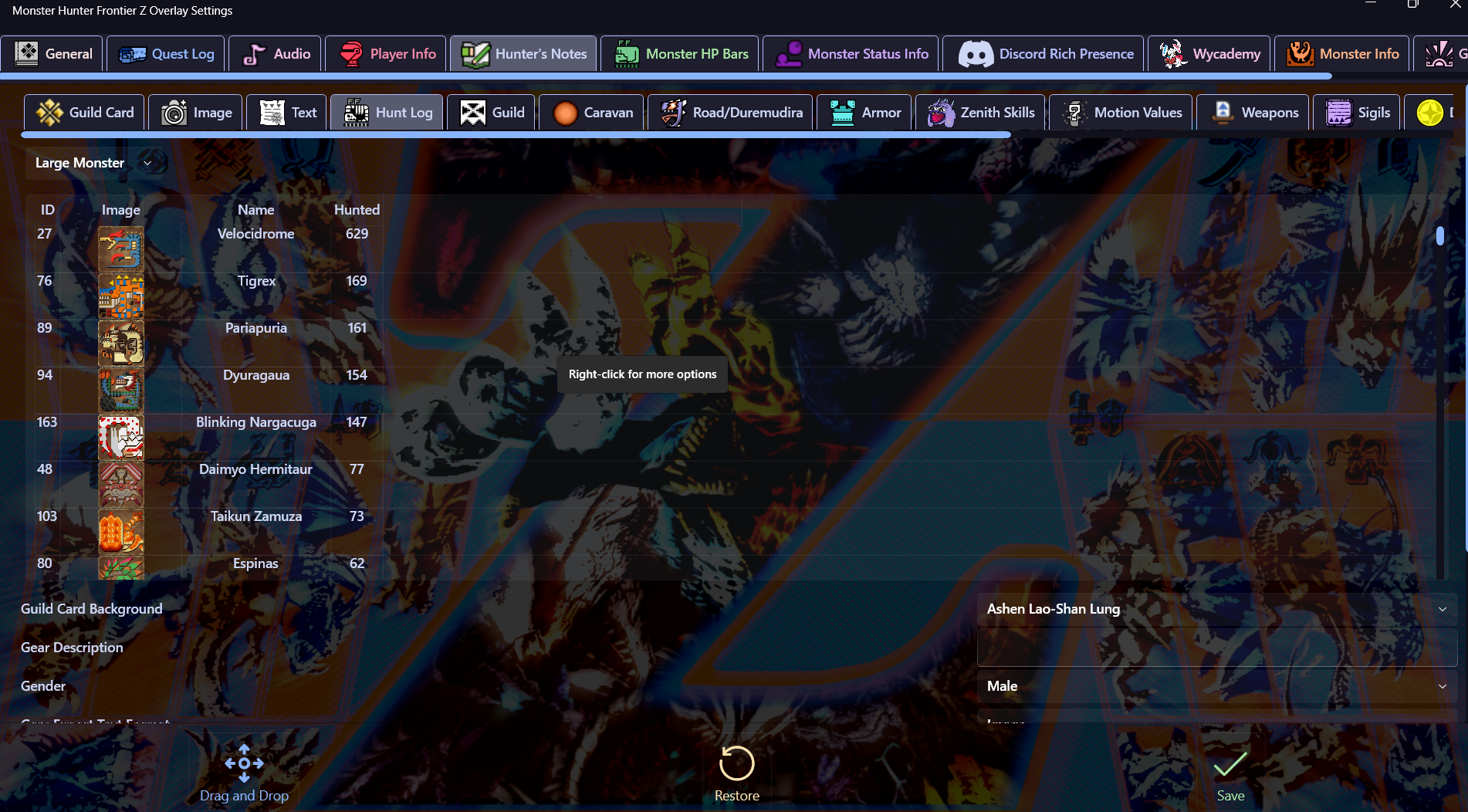The width and height of the screenshot is (1468, 812).
Task: Click the yellow orb sub-tab icon
Action: tap(1429, 113)
